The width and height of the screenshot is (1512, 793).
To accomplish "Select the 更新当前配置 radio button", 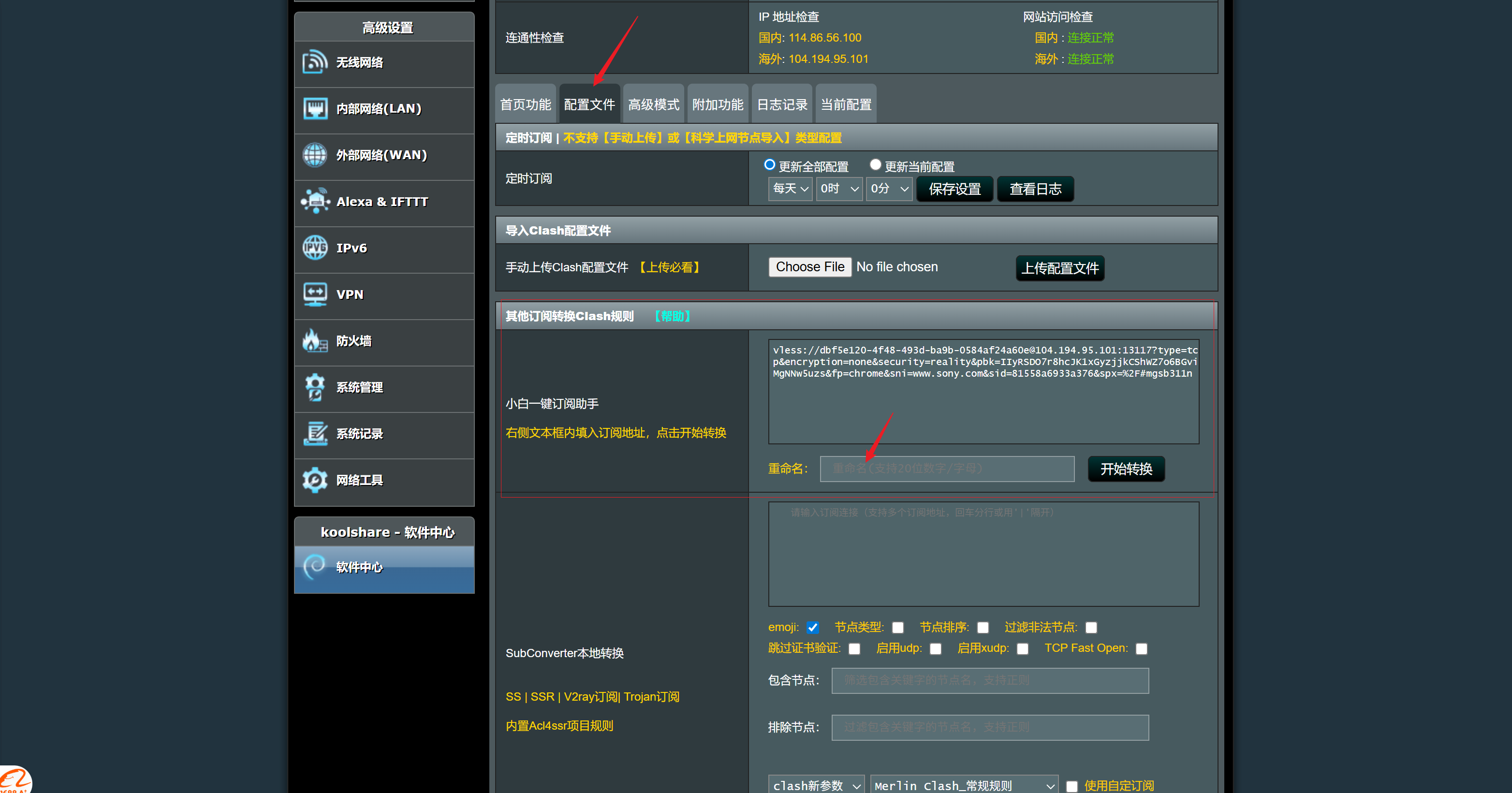I will pos(875,165).
